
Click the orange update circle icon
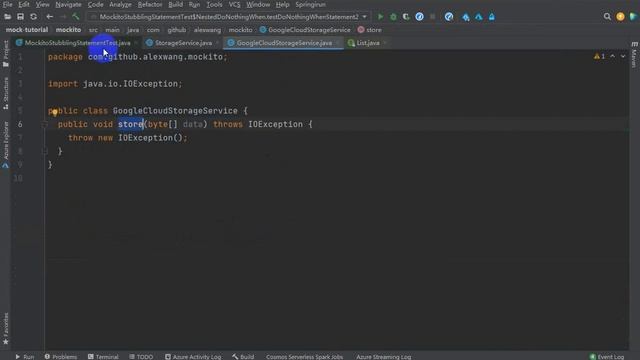point(620,17)
